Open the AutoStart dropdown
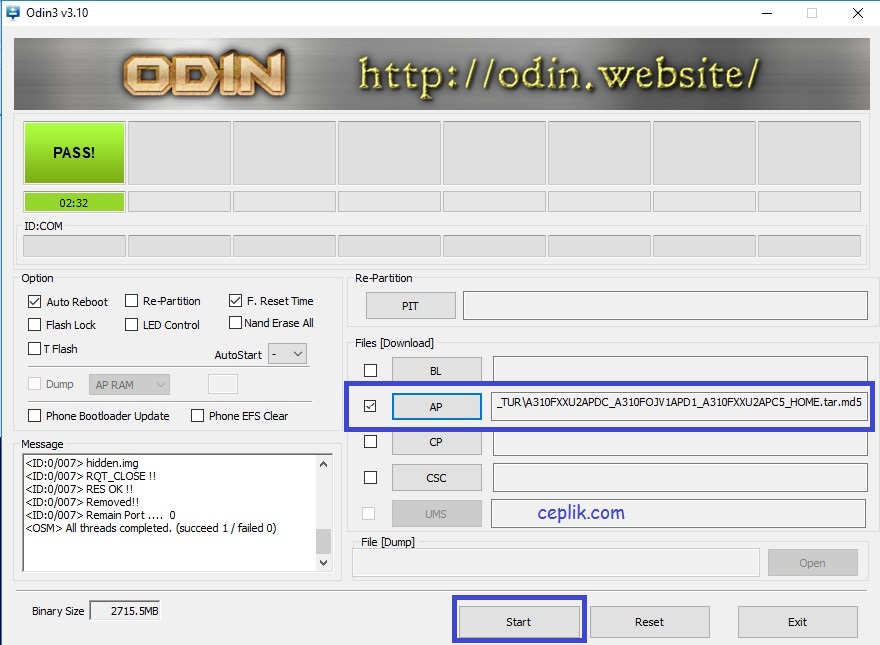Image resolution: width=880 pixels, height=645 pixels. (x=287, y=354)
